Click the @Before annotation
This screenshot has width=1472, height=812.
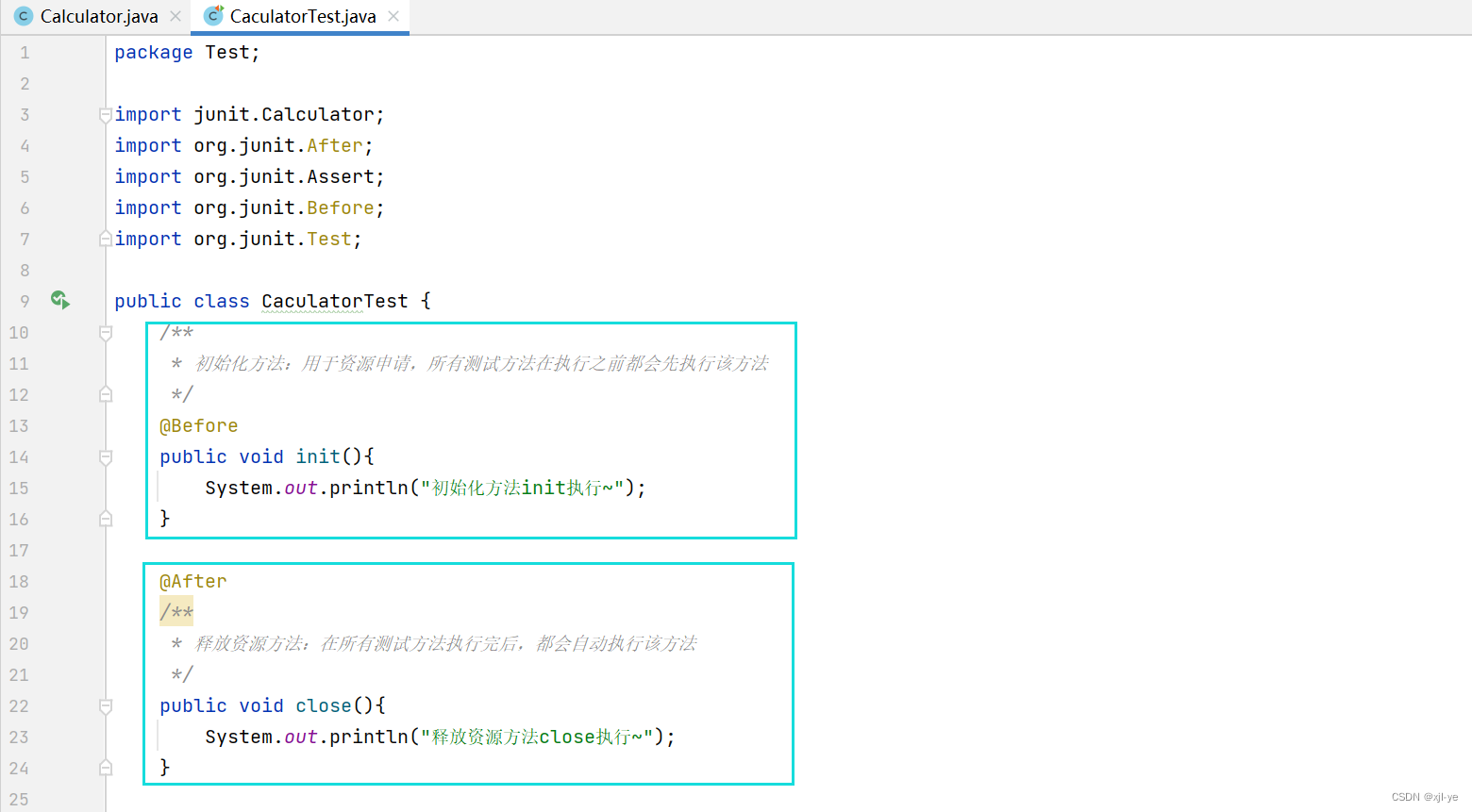(x=198, y=425)
